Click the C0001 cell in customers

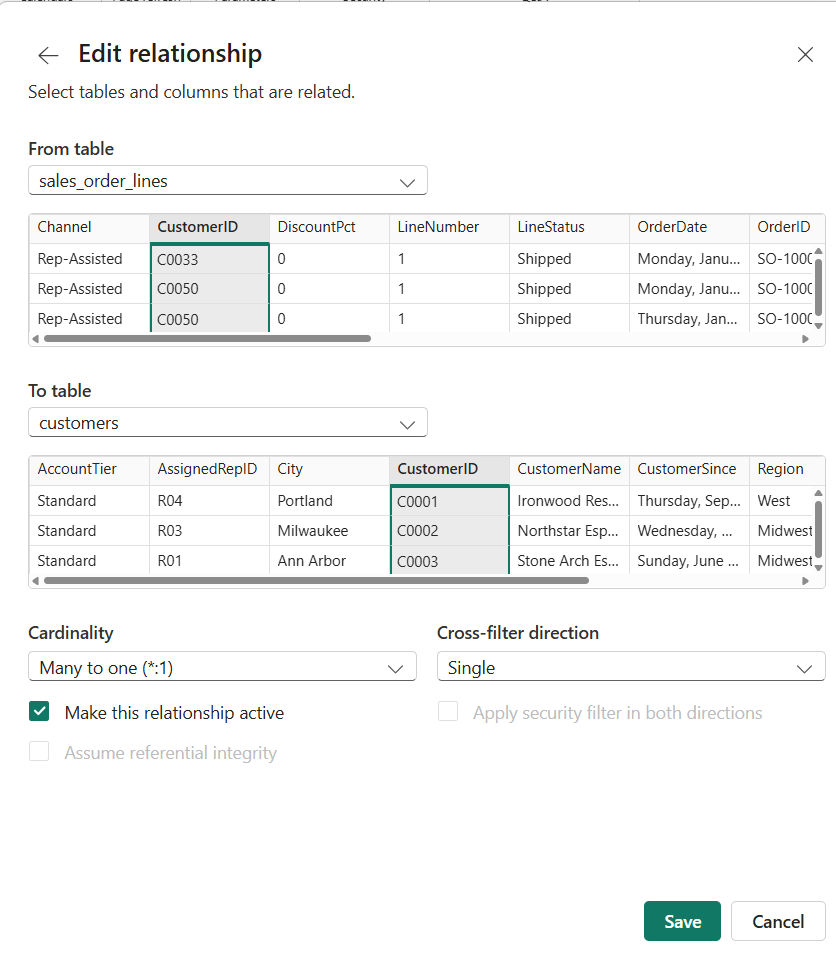pos(449,501)
